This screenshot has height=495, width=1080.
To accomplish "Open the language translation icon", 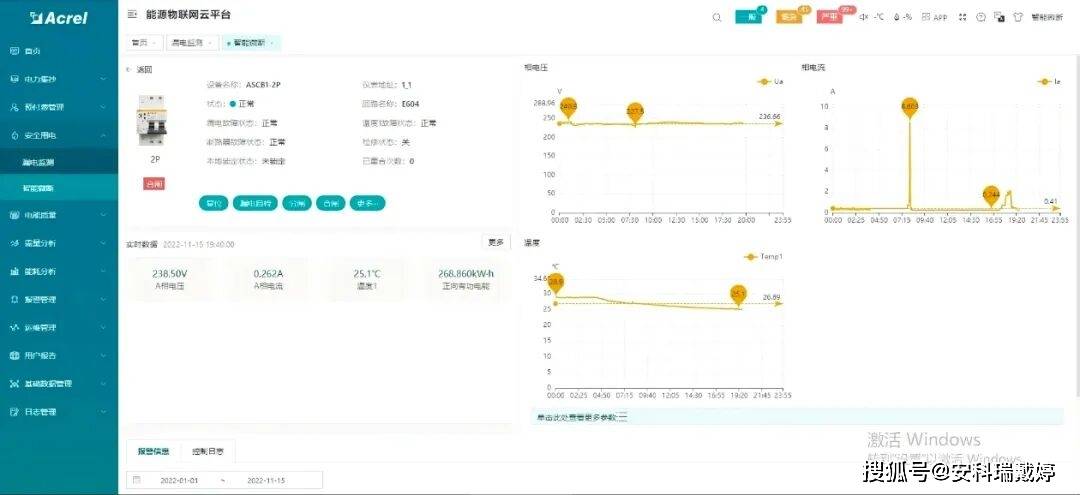I will pos(999,17).
